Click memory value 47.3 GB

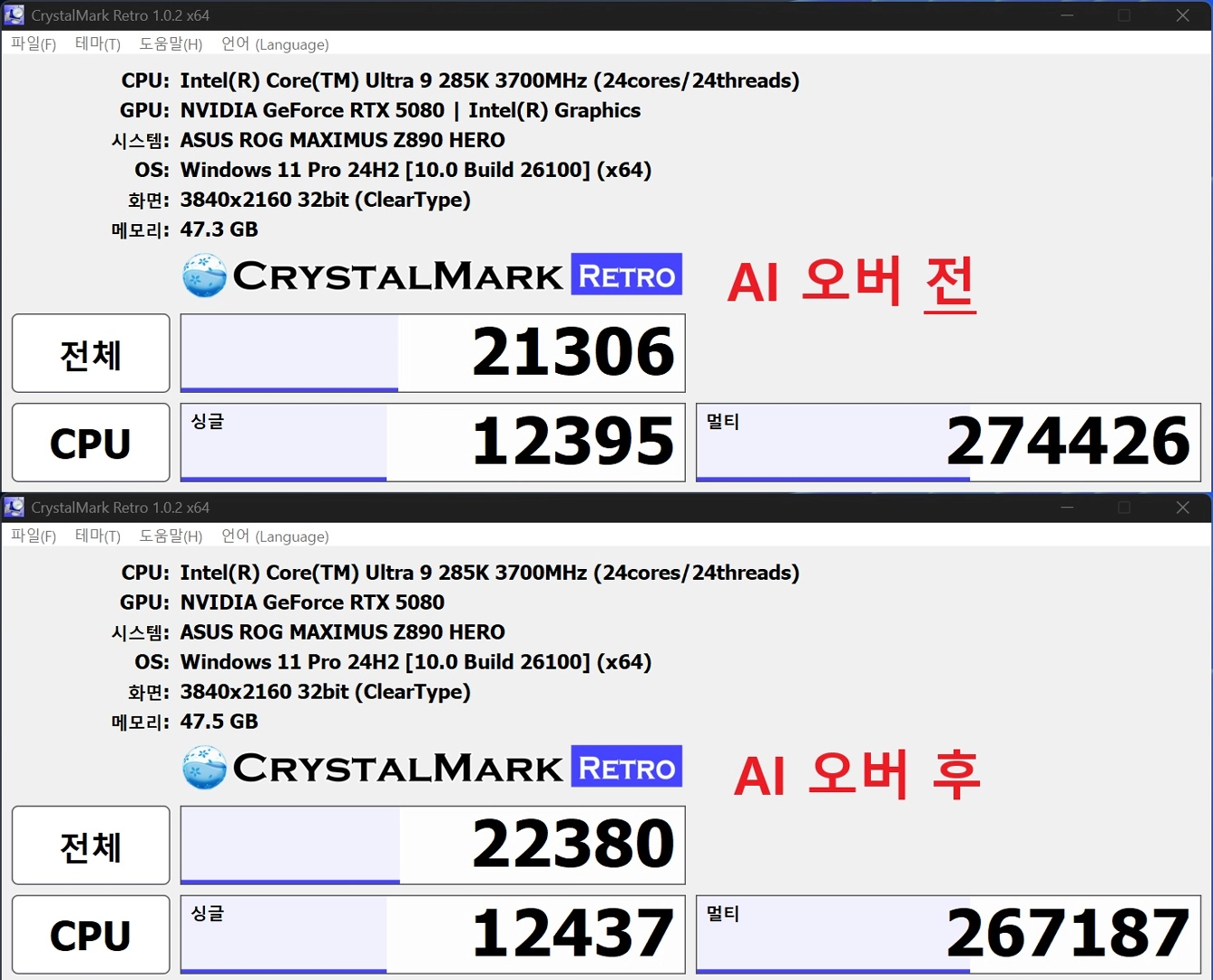point(219,230)
